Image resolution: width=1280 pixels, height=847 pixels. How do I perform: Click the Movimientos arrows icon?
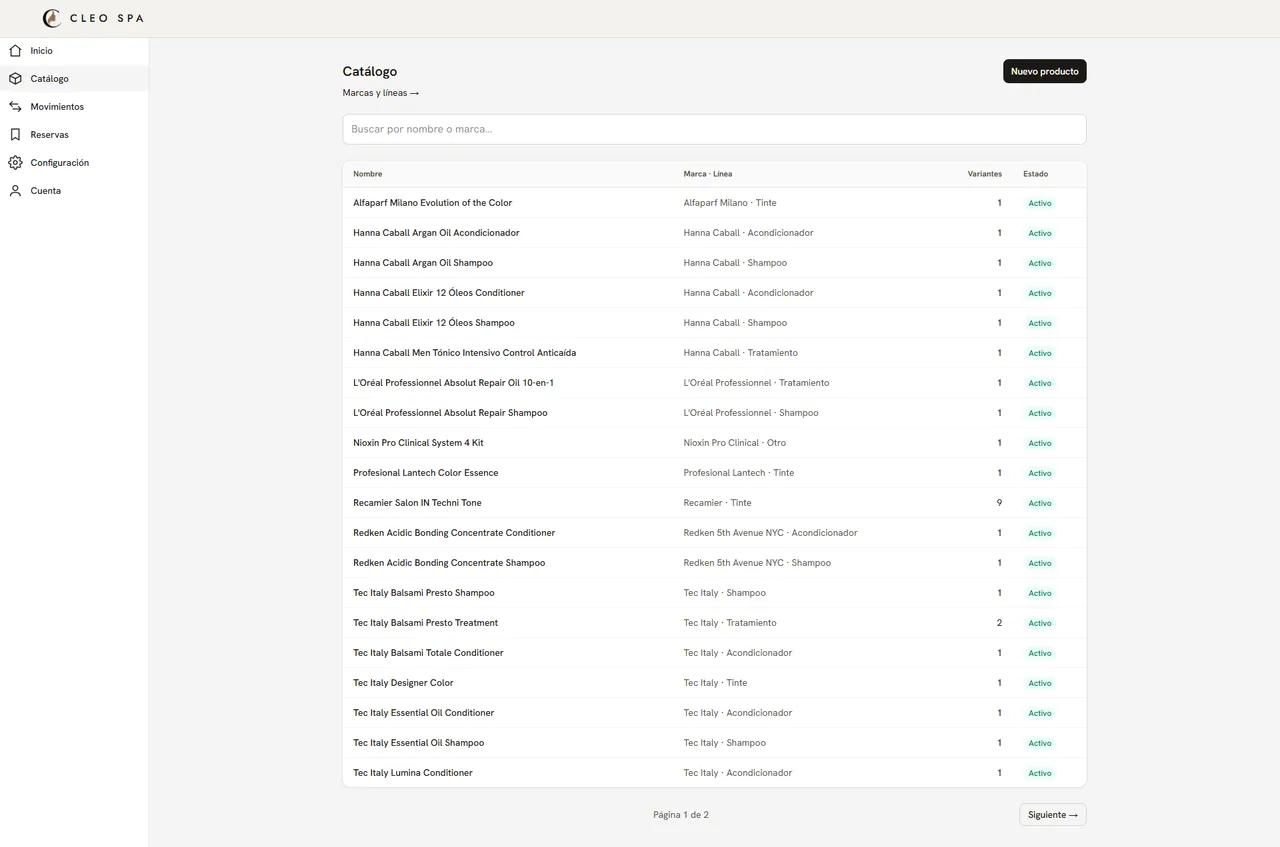click(15, 107)
